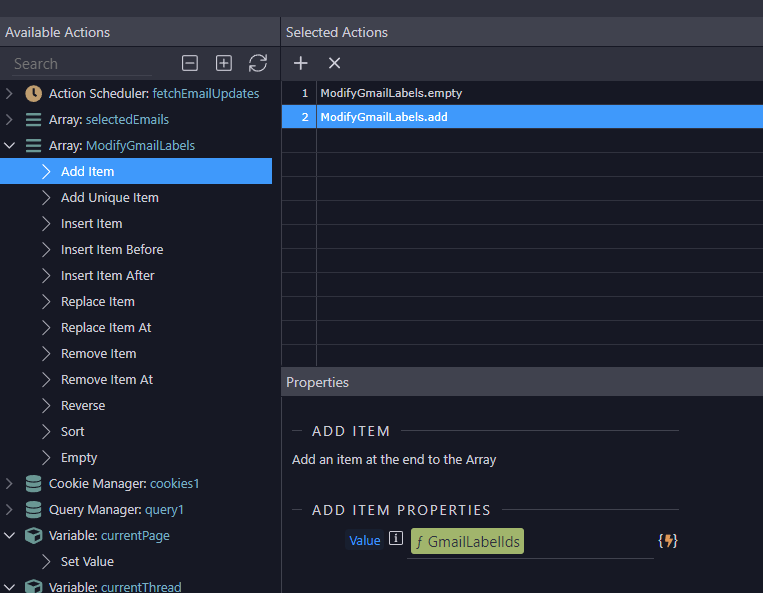This screenshot has width=763, height=593.
Task: Select the Remove Item At action
Action: pos(106,379)
